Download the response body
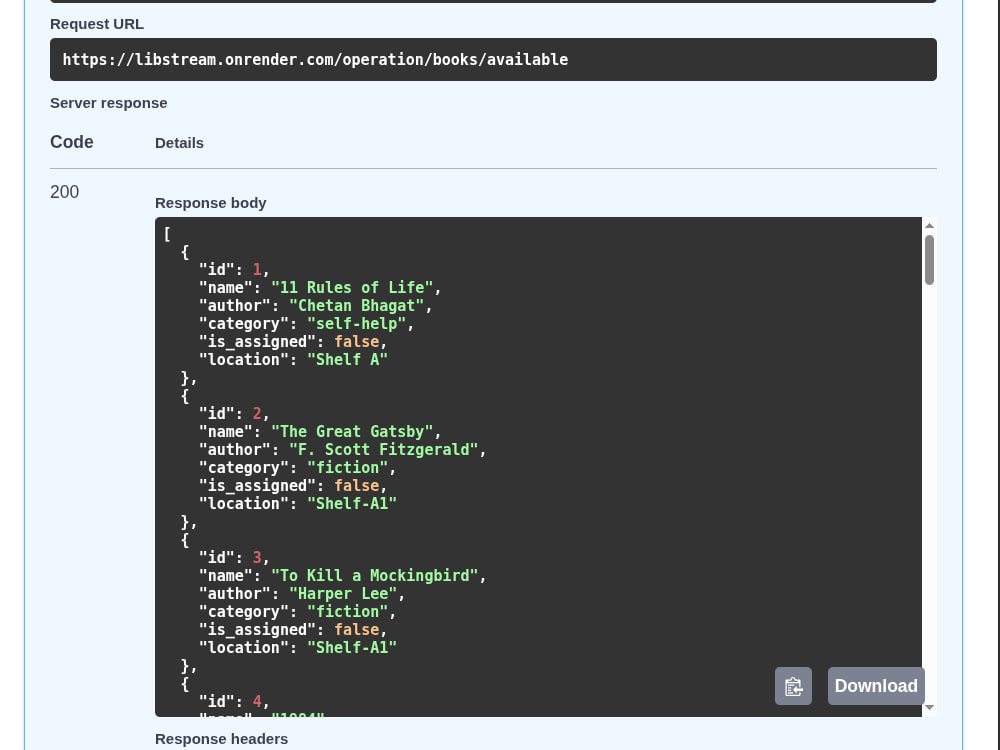 click(x=876, y=686)
